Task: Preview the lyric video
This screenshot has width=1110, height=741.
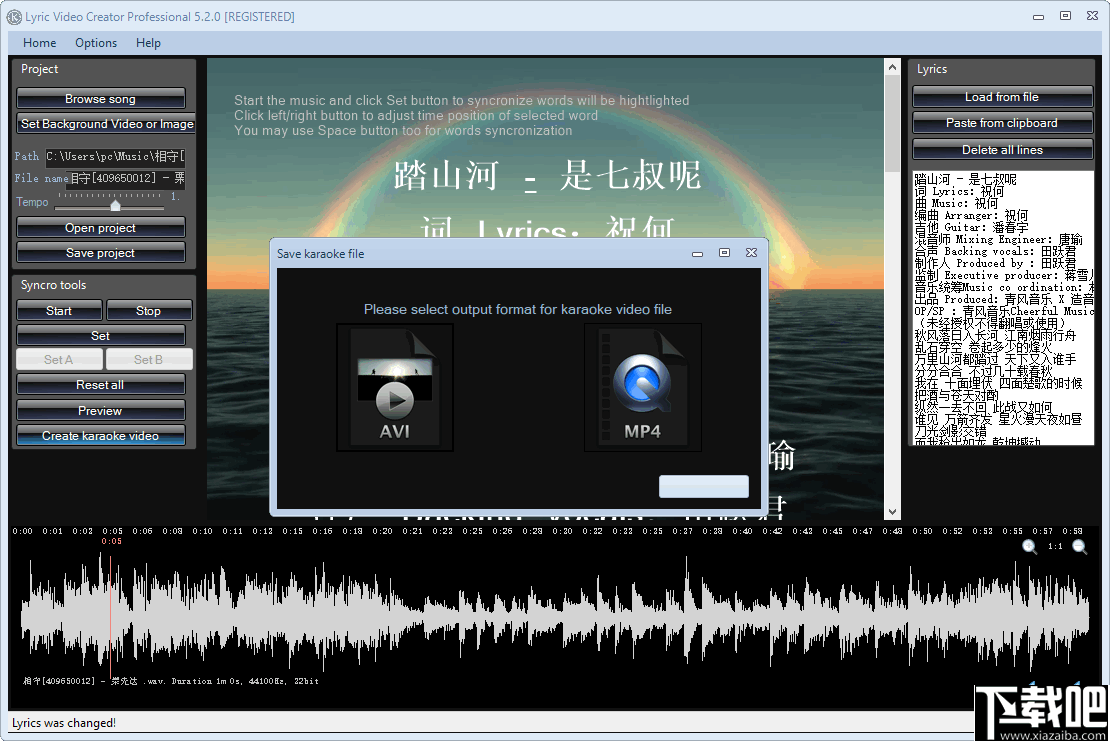Action: click(100, 410)
